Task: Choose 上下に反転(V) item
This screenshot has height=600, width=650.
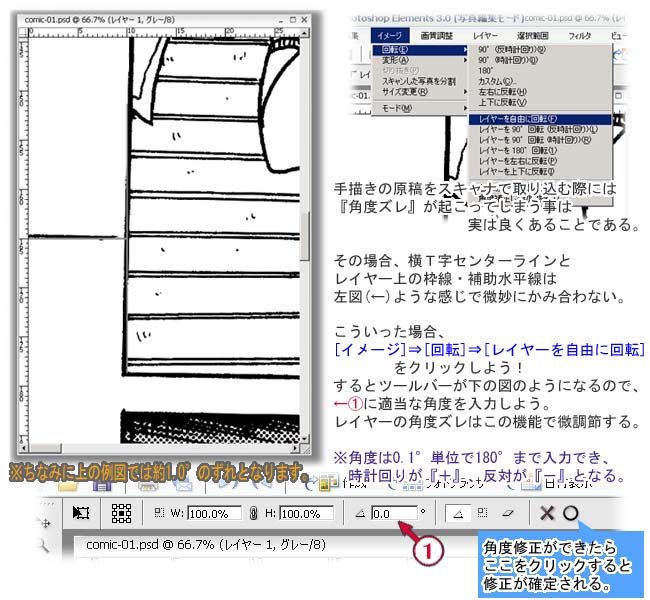Action: 540,102
